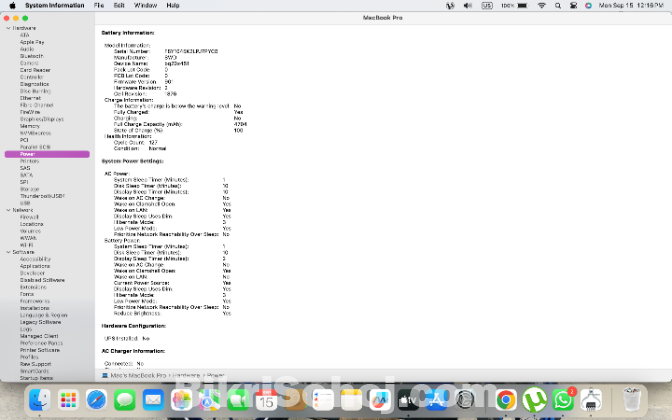The image size is (672, 420).
Task: Select Wi-Fi under Network in the sidebar
Action: point(26,245)
